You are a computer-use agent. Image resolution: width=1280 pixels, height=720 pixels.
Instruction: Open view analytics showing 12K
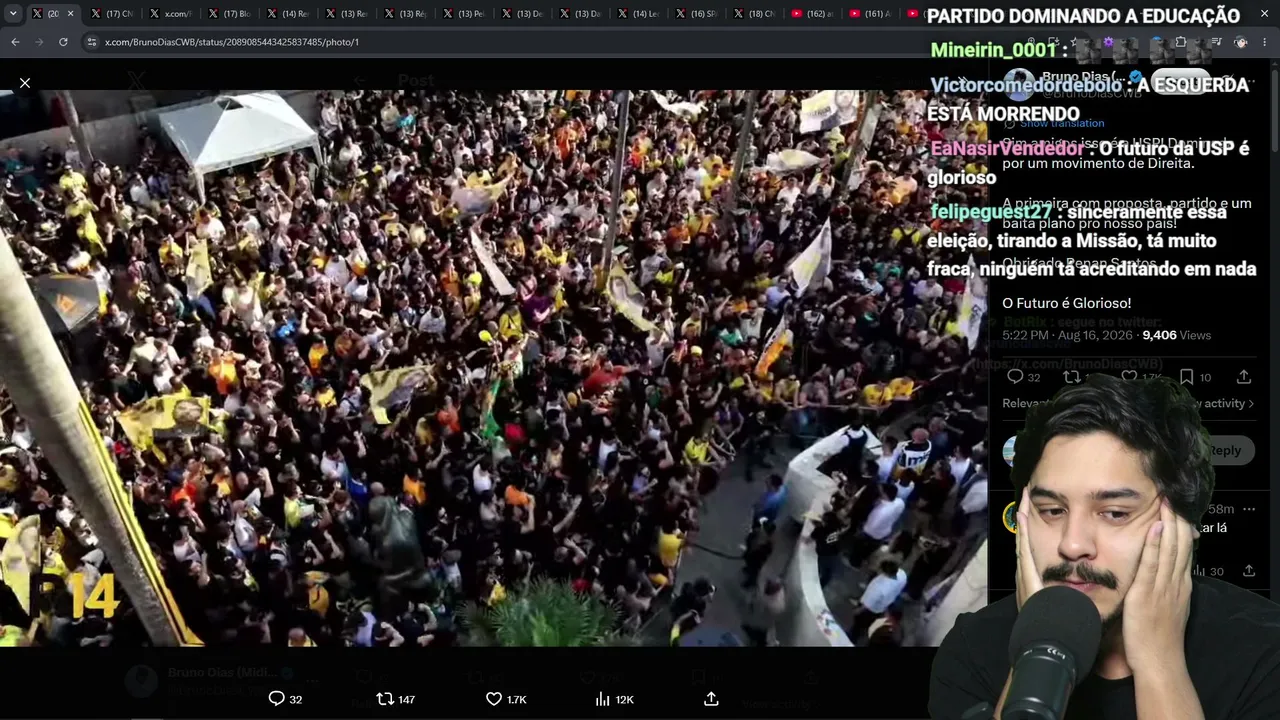pos(614,699)
